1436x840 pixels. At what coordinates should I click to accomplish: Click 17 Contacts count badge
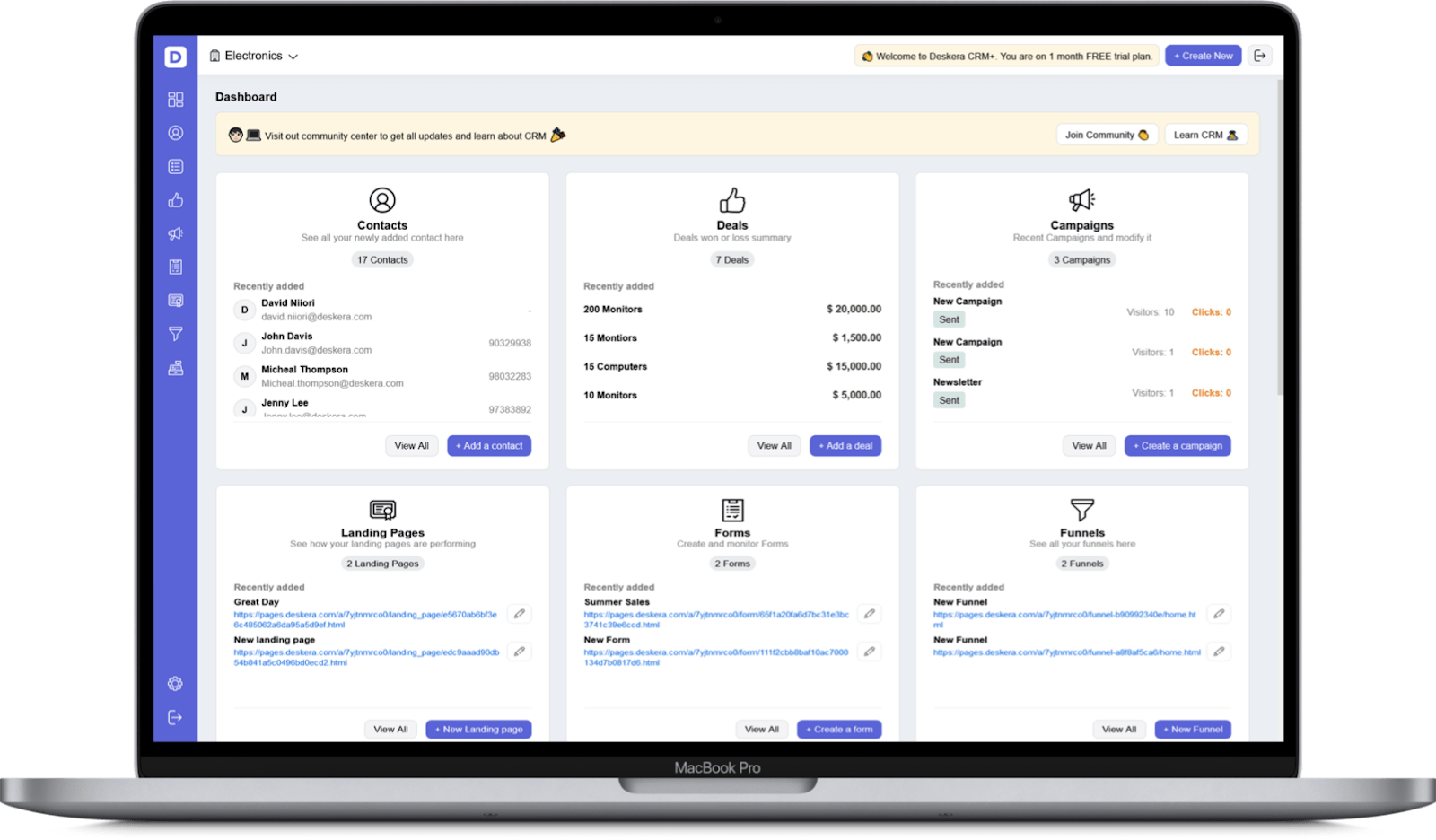click(382, 260)
